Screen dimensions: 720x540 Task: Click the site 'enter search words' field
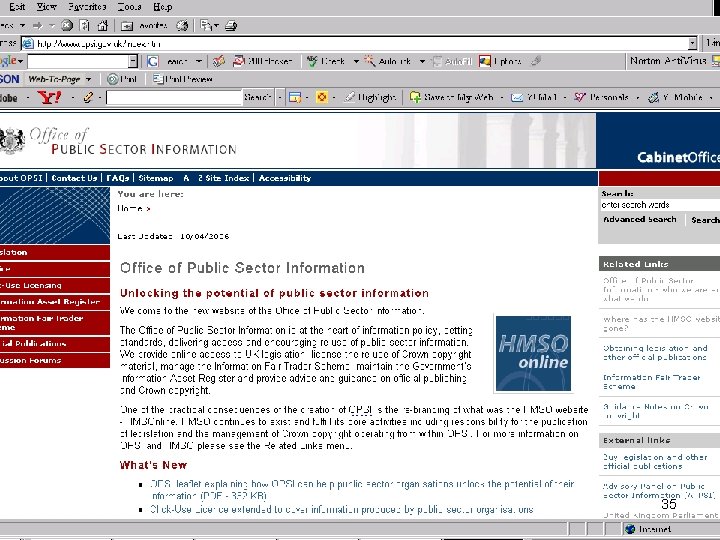tap(660, 205)
